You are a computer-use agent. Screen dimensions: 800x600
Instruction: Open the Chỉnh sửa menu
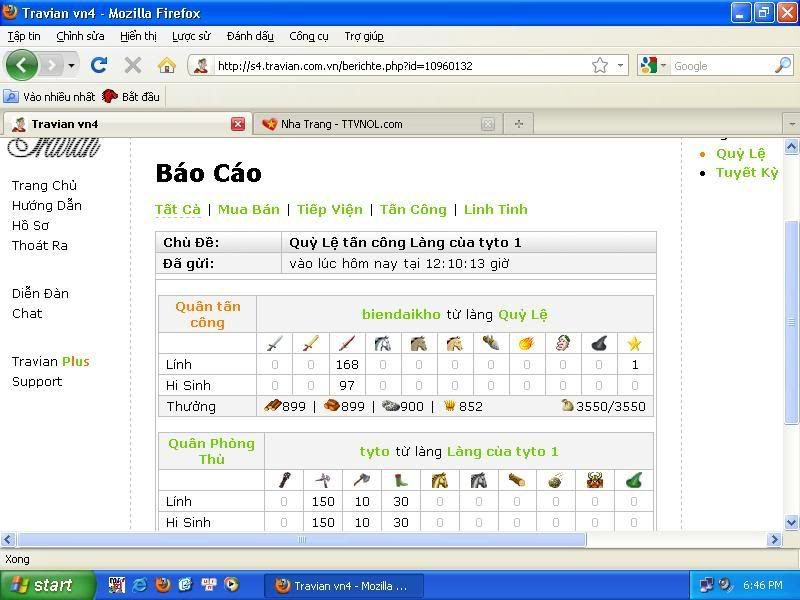click(x=80, y=36)
